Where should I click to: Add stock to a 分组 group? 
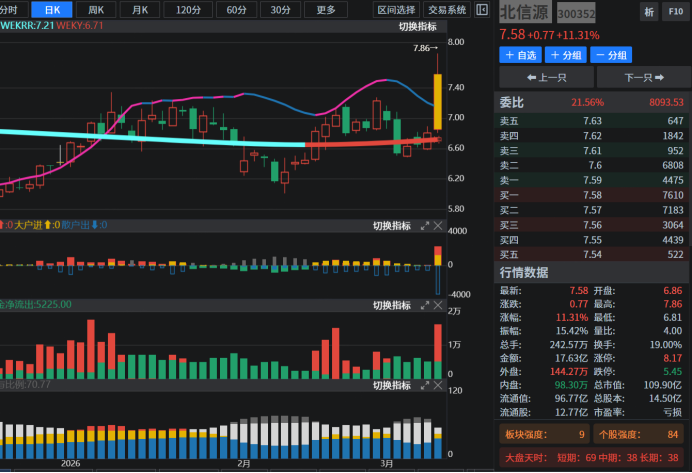tap(565, 55)
